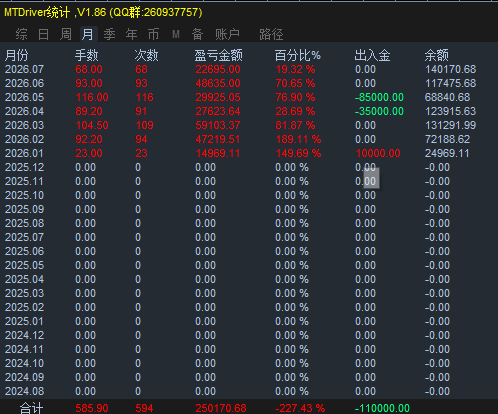This screenshot has height=414, width=498.
Task: Click total trade count 594
Action: point(144,408)
